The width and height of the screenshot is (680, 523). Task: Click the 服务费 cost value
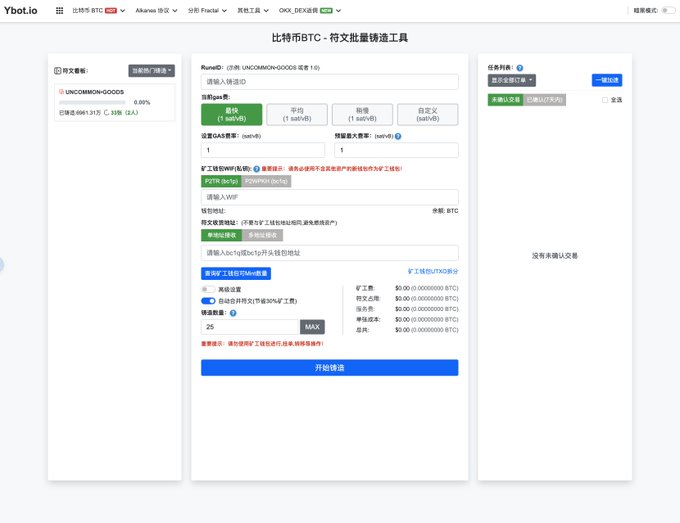(427, 309)
